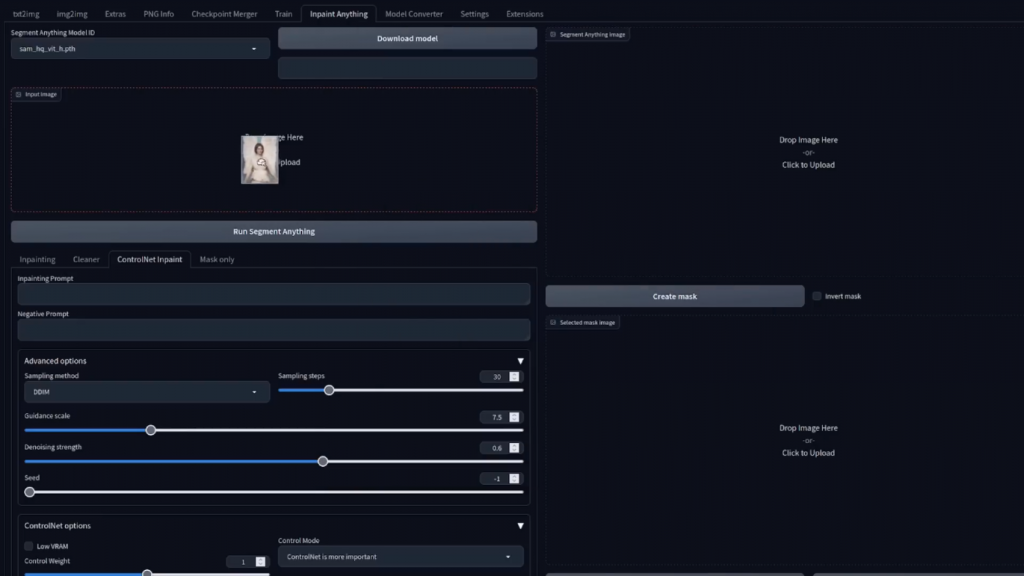This screenshot has width=1024, height=576.
Task: Click the Denoising strength stepper arrows
Action: 515,448
